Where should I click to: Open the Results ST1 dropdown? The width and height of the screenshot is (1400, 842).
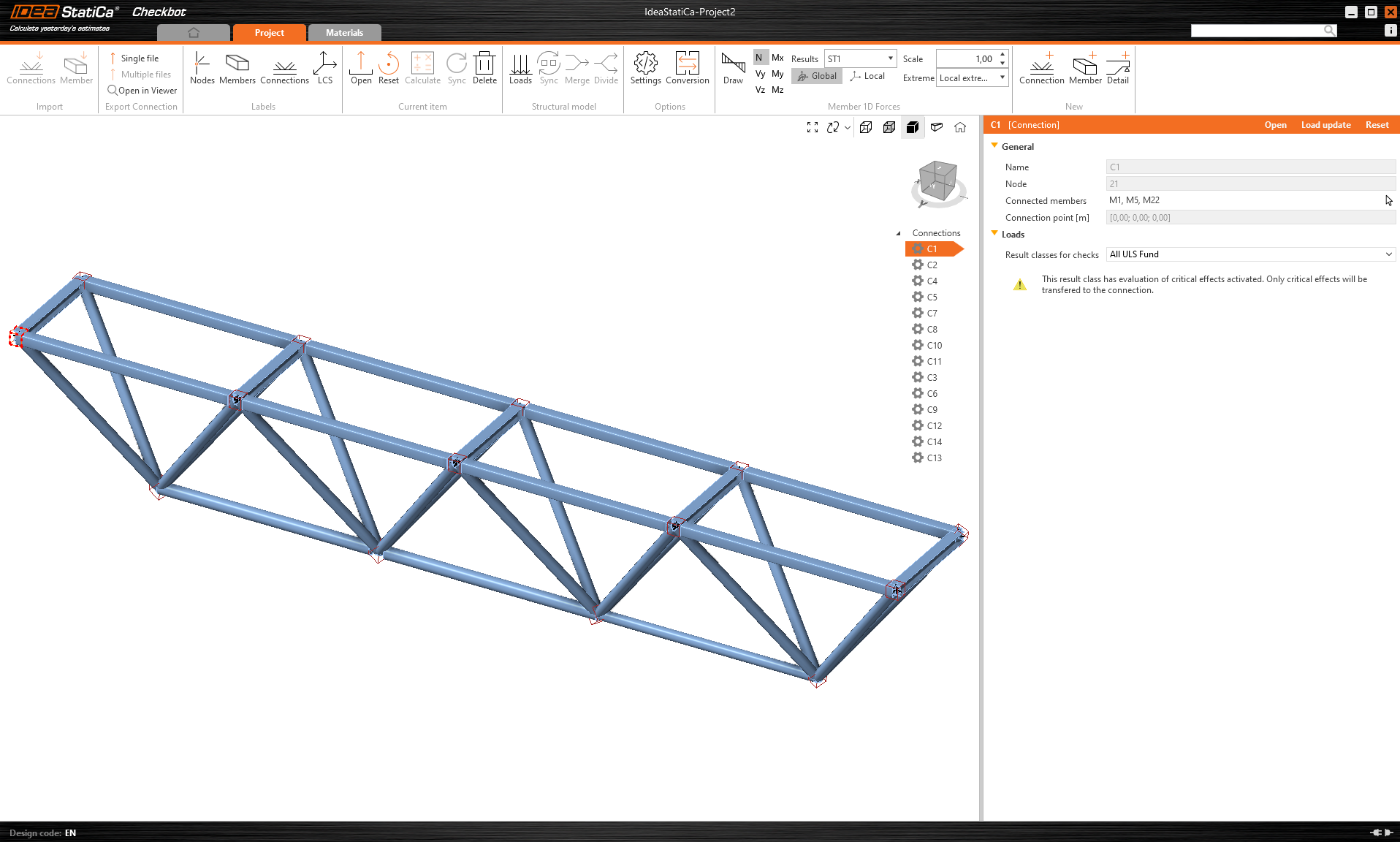[x=860, y=58]
